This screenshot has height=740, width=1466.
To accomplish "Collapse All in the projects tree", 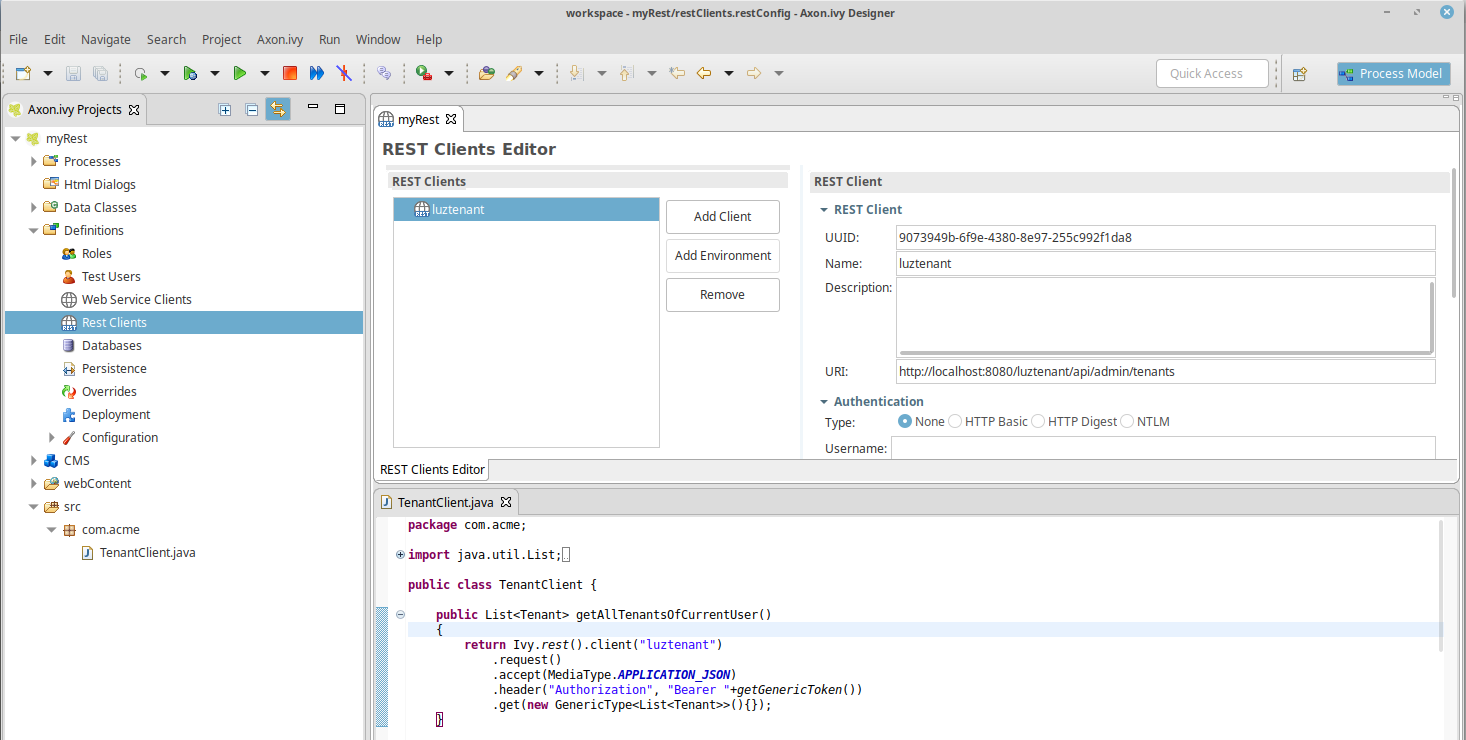I will [252, 110].
